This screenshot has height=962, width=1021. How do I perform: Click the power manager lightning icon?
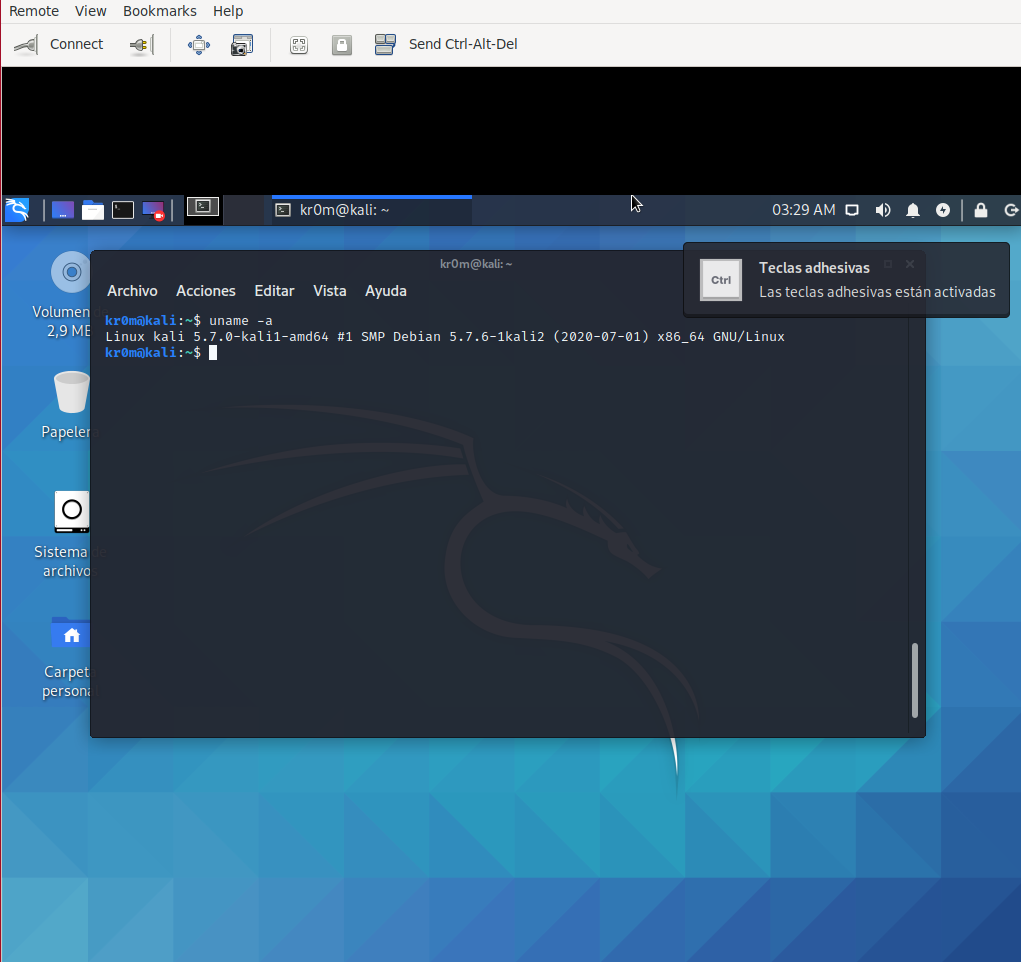[x=943, y=210]
